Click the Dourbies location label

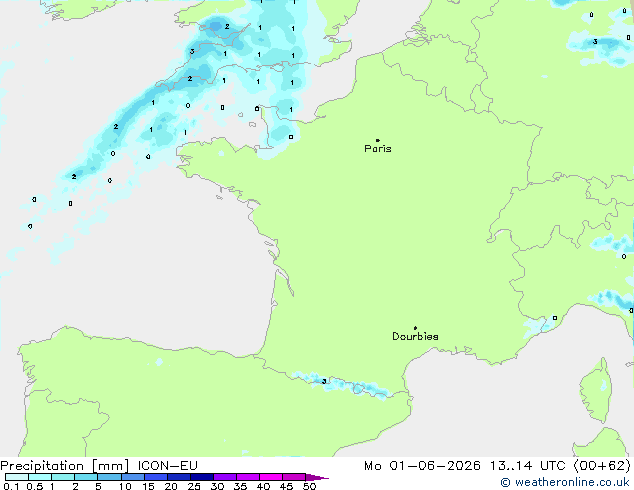[415, 336]
